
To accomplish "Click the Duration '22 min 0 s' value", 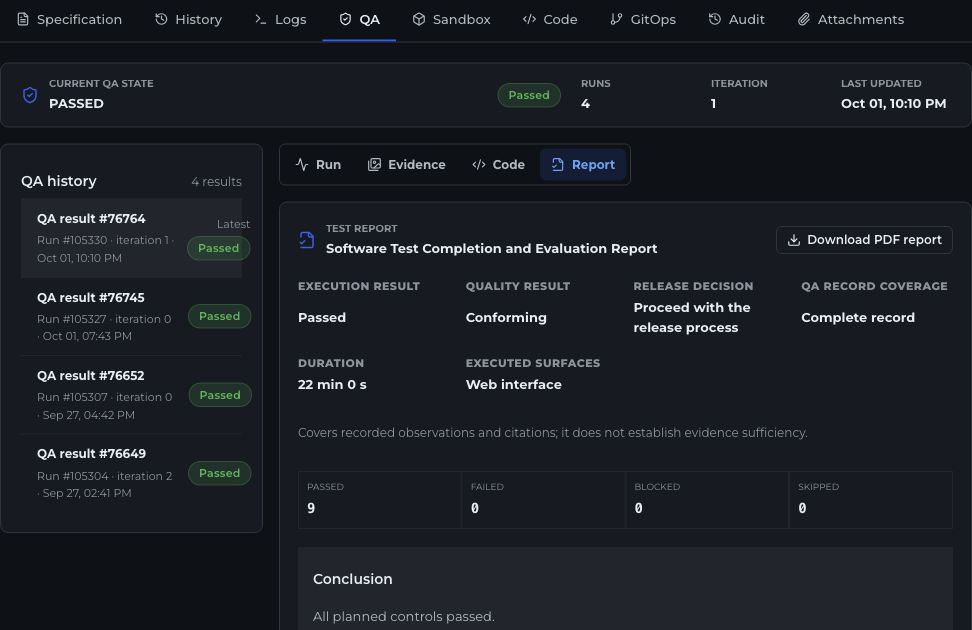I will (x=332, y=384).
